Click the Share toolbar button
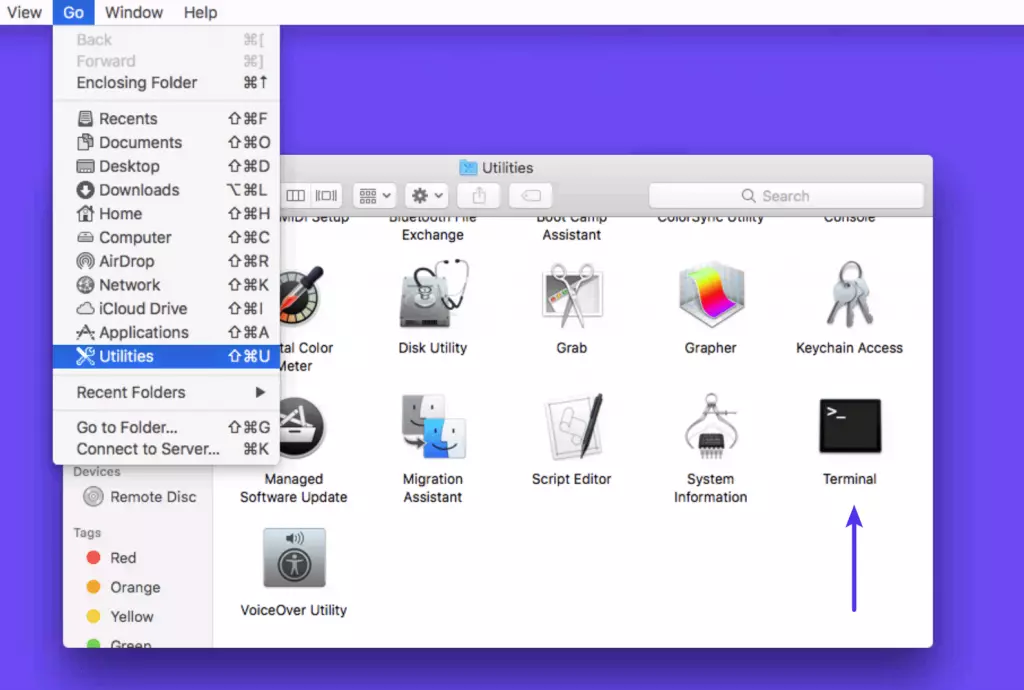This screenshot has width=1024, height=690. pos(479,195)
